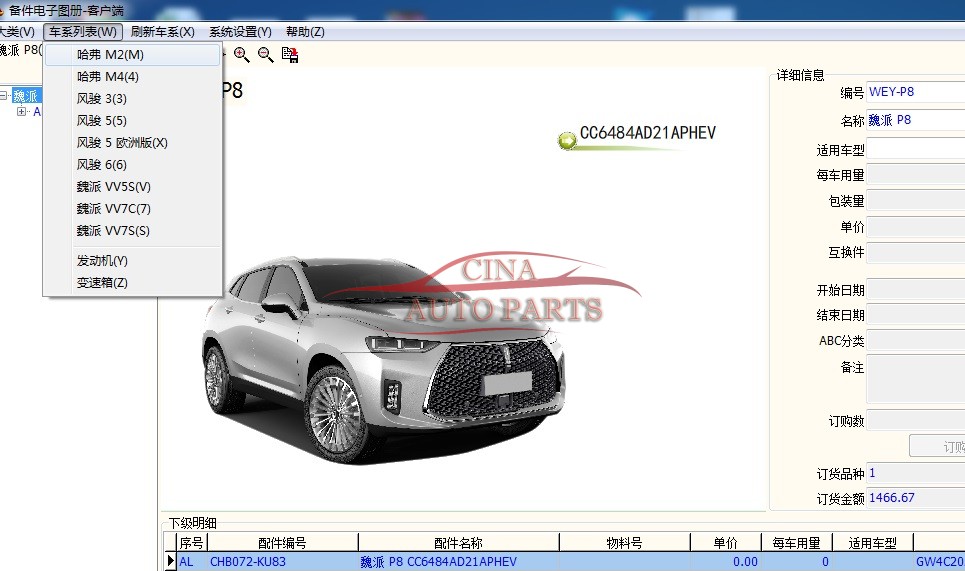Screen dimensions: 965x571
Task: Open the 刷新车系(X) menu
Action: 163,32
